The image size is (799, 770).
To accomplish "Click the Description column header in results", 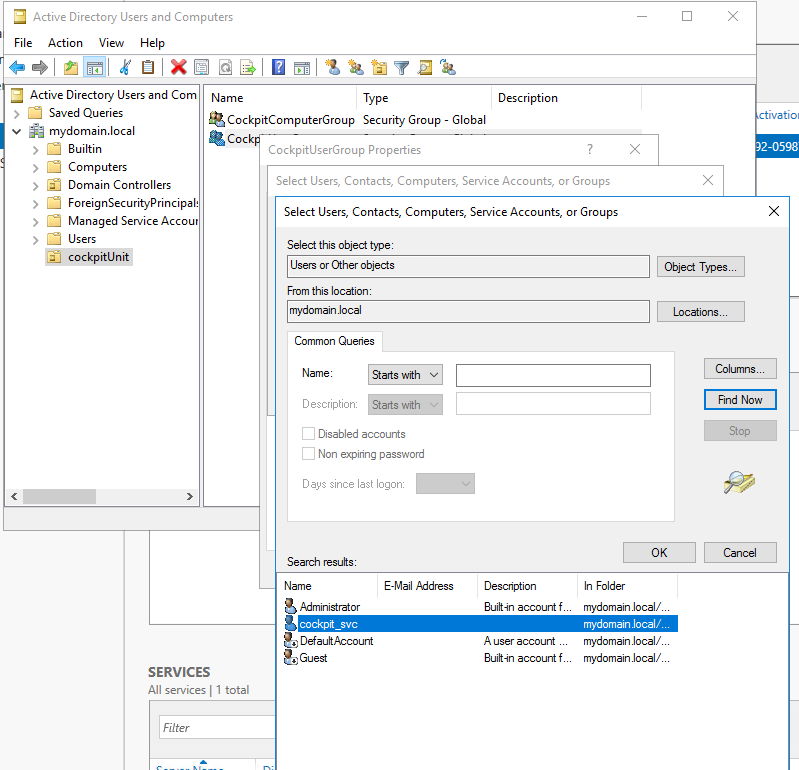I will (x=527, y=586).
